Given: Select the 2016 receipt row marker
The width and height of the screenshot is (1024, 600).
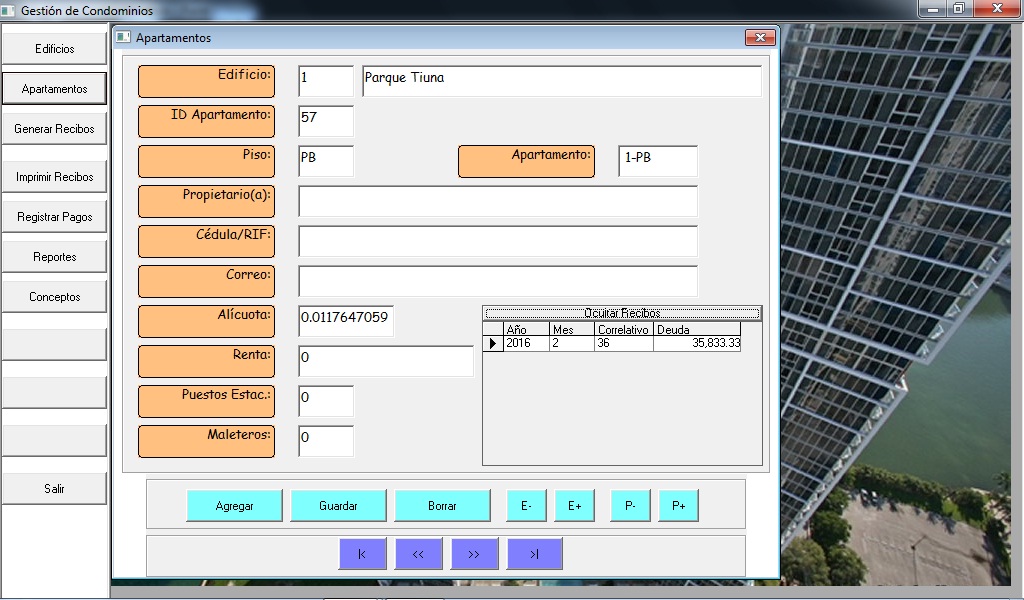Looking at the screenshot, I should [492, 343].
